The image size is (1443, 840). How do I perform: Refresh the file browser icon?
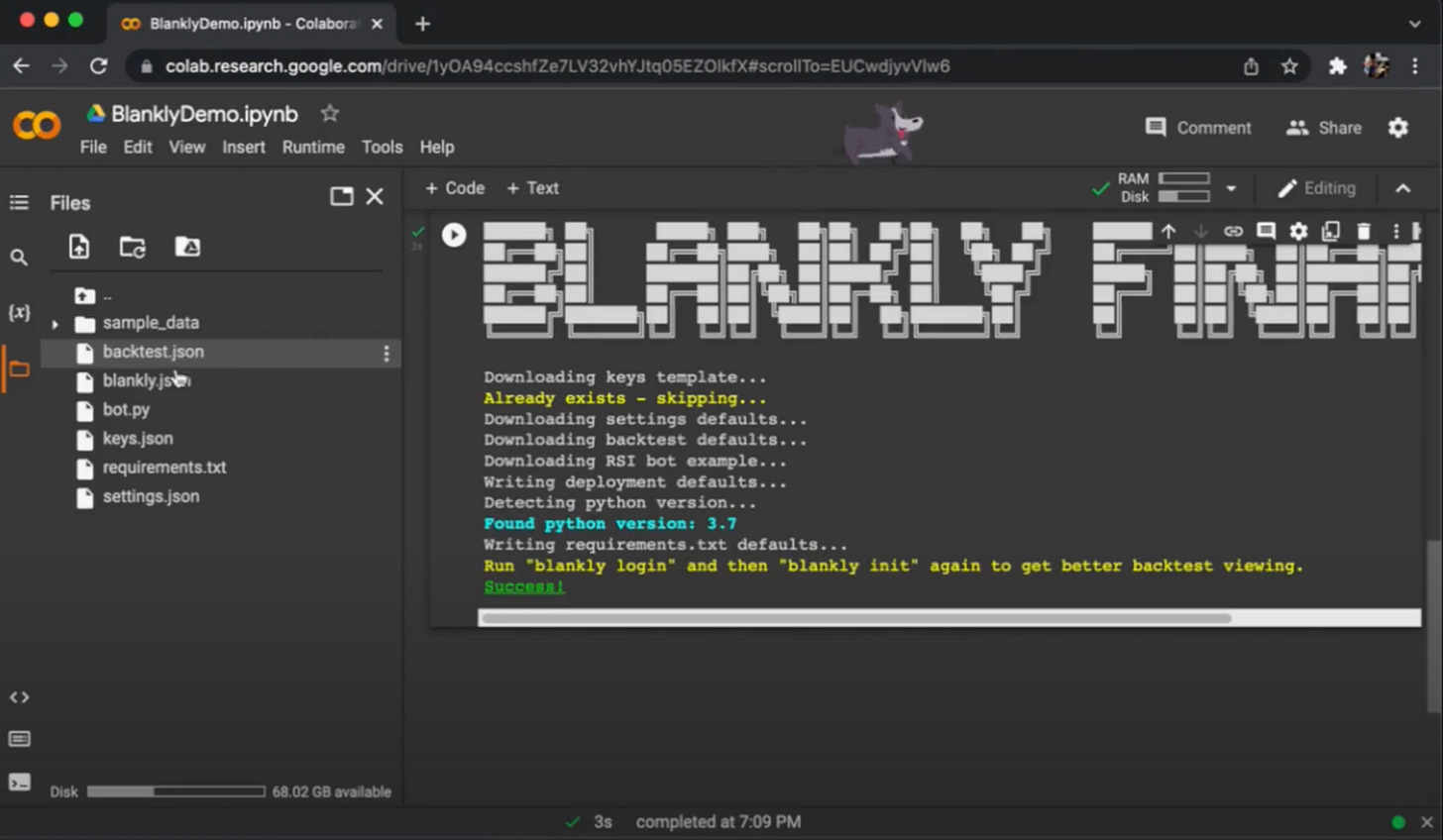point(133,247)
